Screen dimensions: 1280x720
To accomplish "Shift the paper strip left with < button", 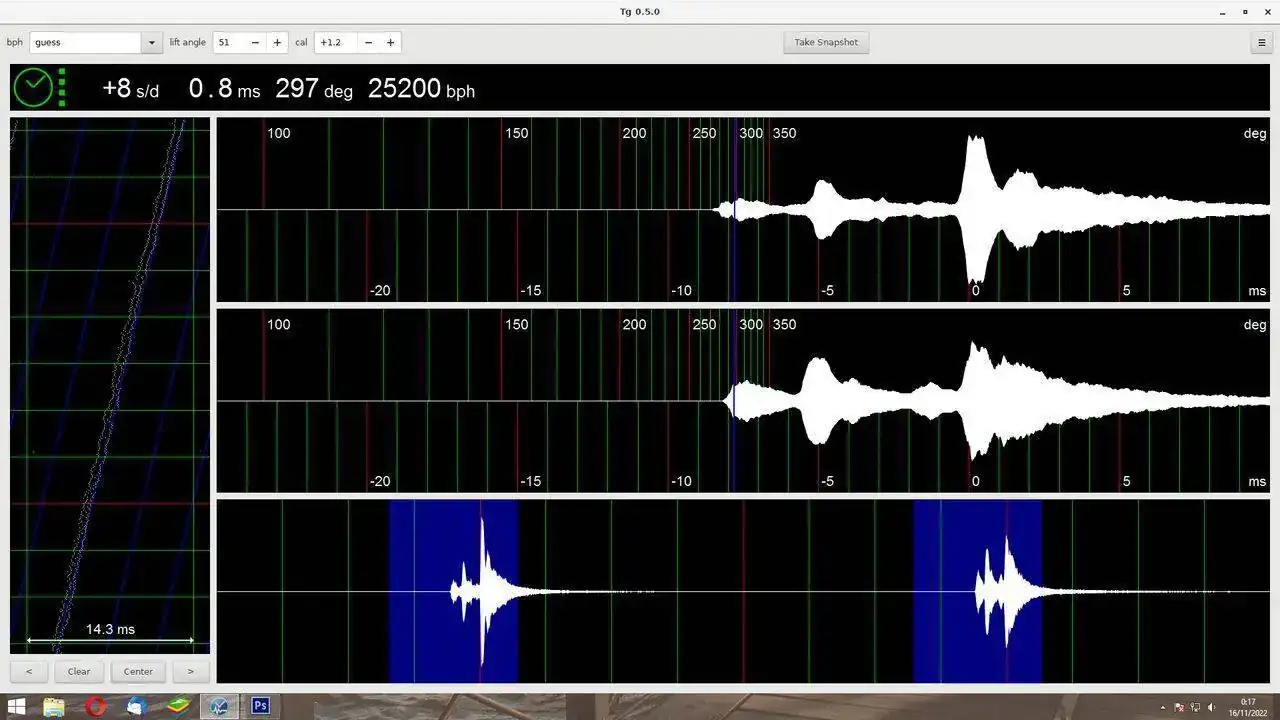I will pyautogui.click(x=29, y=671).
